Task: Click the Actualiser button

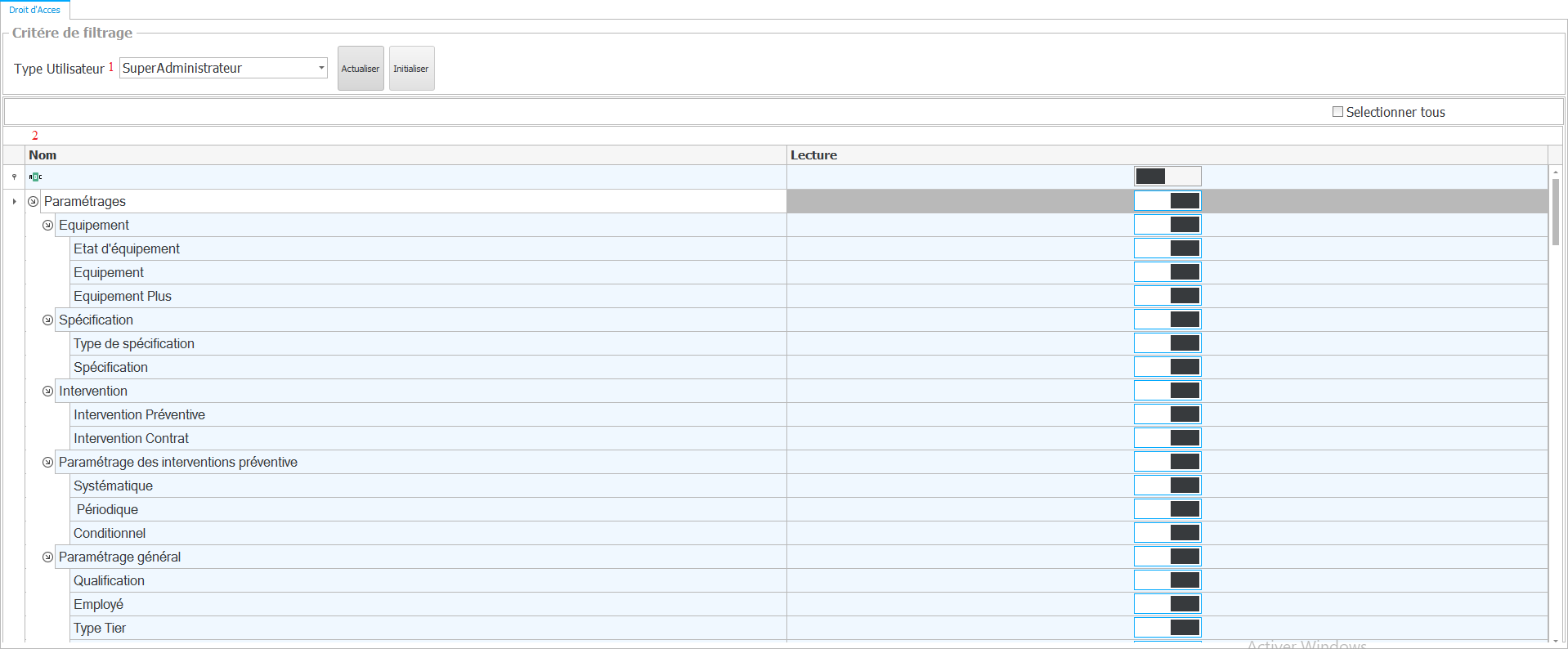Action: point(361,69)
